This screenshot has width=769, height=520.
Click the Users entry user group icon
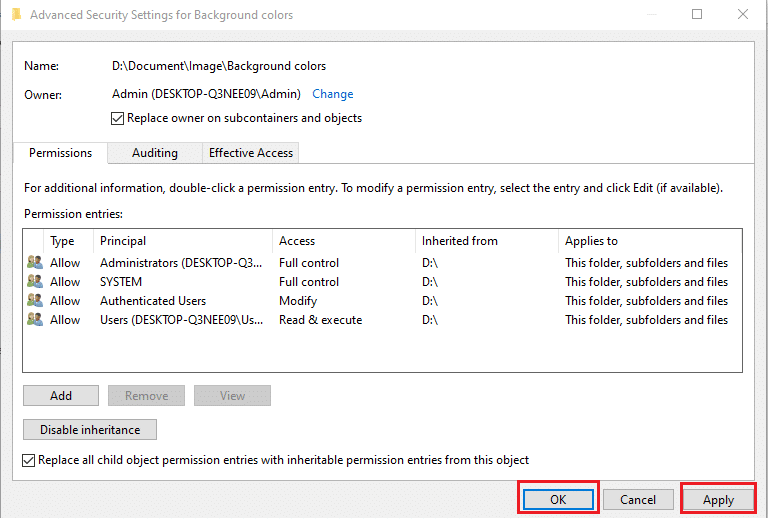[x=35, y=320]
